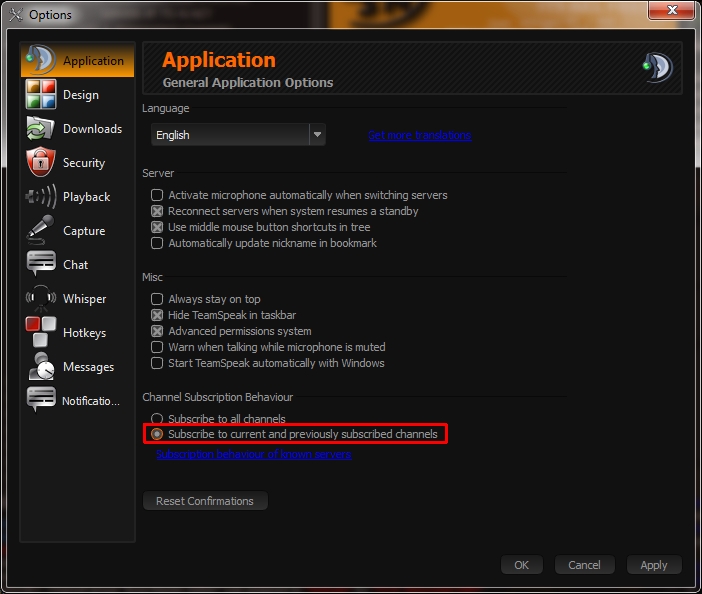Confirm with the OK button
Screen dimensions: 702x594
[522, 565]
